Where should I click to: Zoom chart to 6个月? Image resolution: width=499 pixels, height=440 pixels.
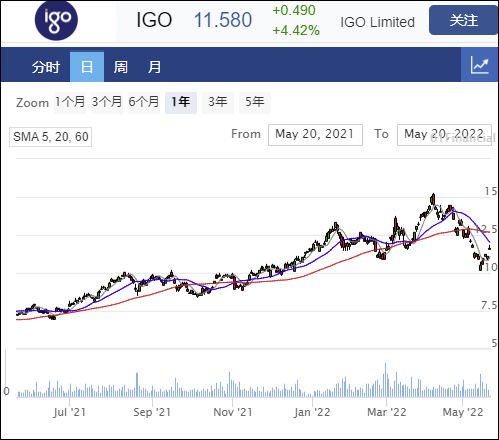point(144,102)
